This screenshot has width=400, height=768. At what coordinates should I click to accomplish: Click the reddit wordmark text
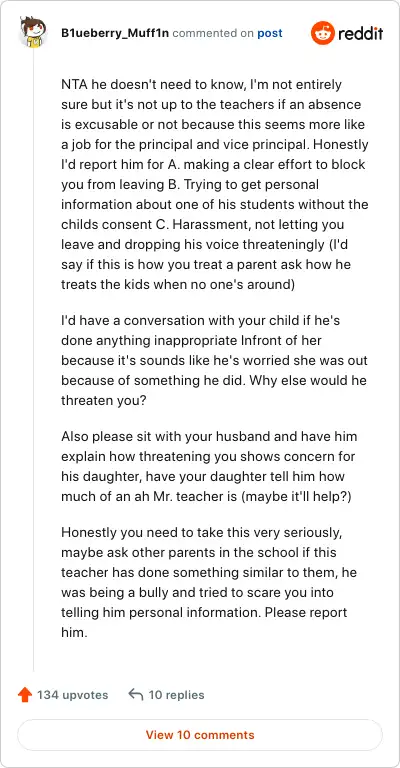click(360, 34)
